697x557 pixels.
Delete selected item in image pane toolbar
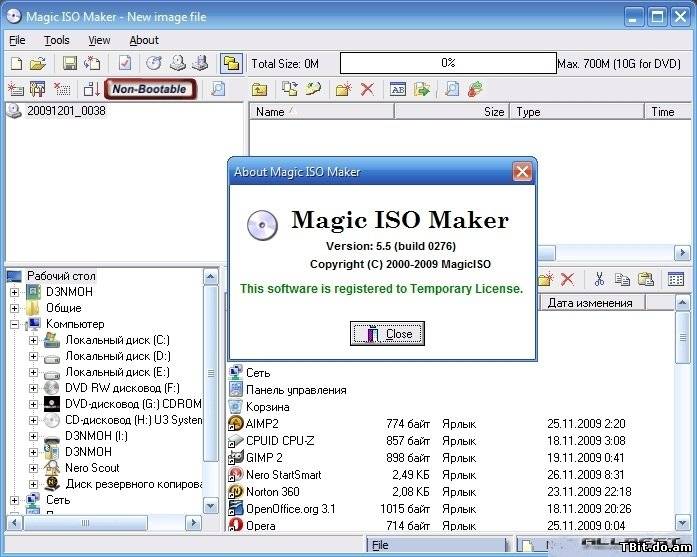[367, 89]
